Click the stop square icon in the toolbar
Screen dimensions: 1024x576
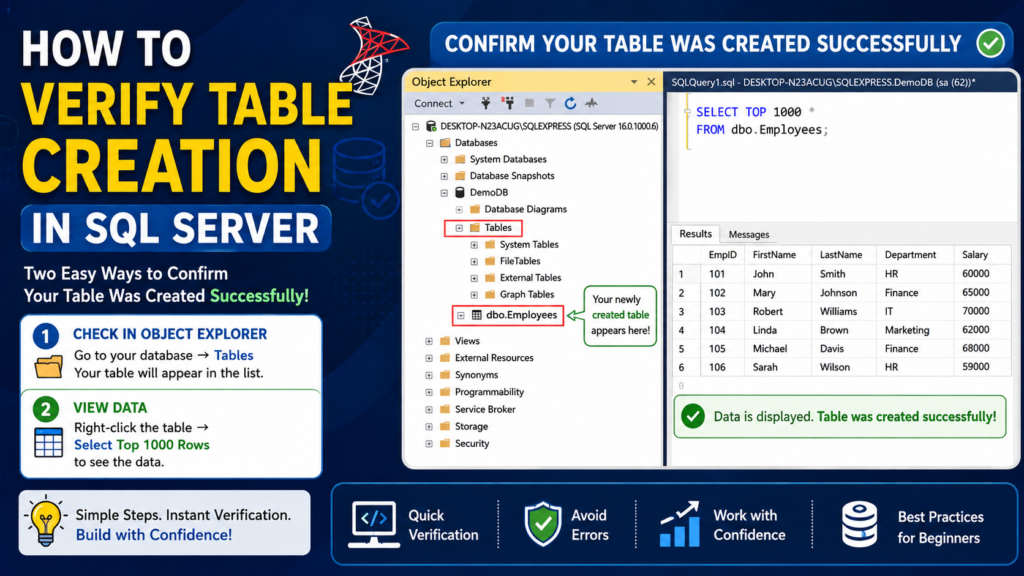(530, 103)
